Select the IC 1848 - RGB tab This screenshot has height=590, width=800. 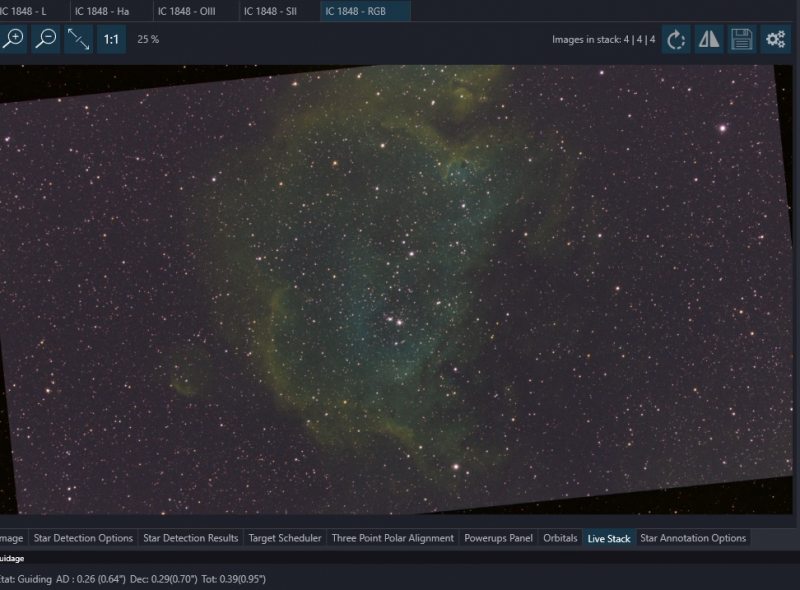point(365,11)
